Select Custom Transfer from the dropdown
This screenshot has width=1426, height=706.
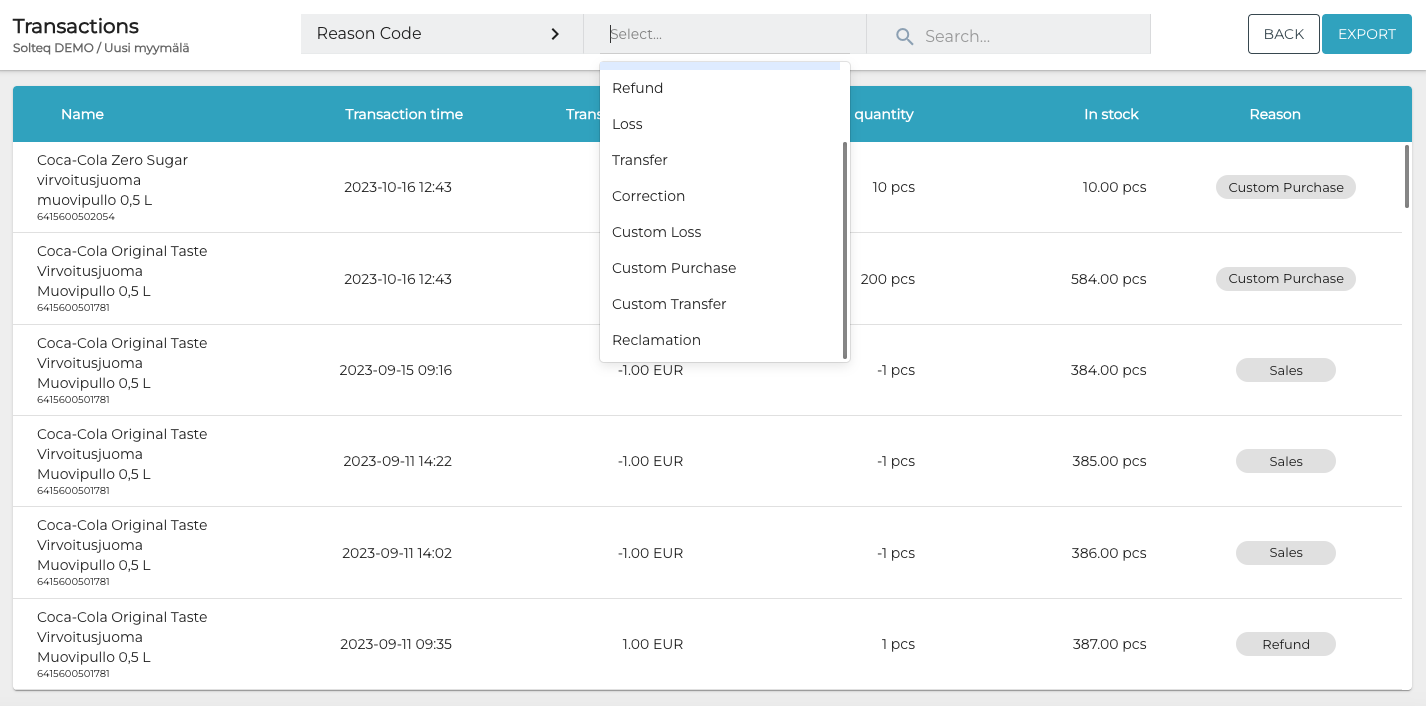pyautogui.click(x=669, y=304)
